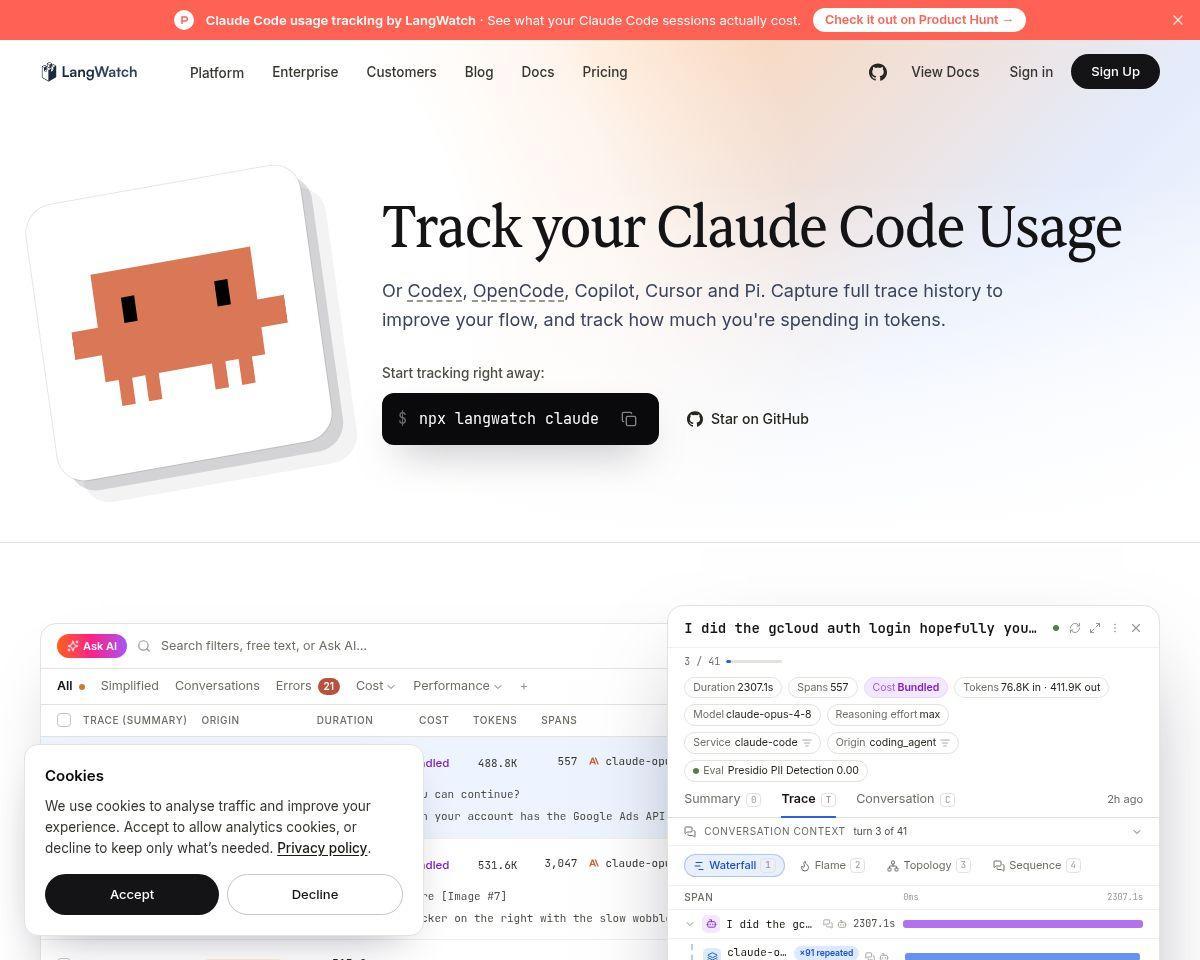Click View Docs in the header

(945, 72)
